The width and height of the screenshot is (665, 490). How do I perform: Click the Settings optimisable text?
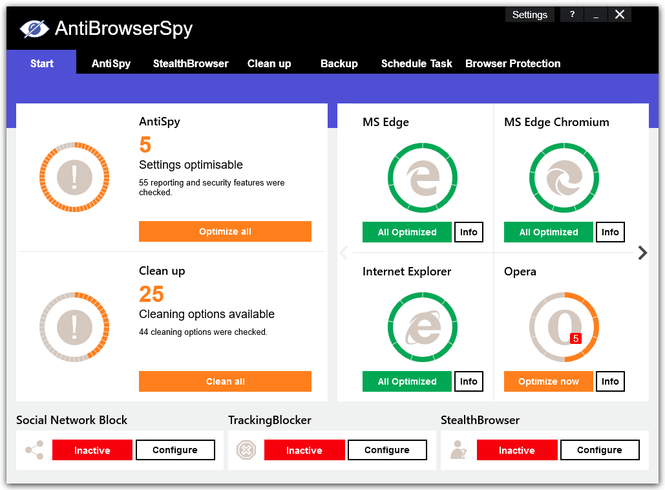pyautogui.click(x=191, y=165)
